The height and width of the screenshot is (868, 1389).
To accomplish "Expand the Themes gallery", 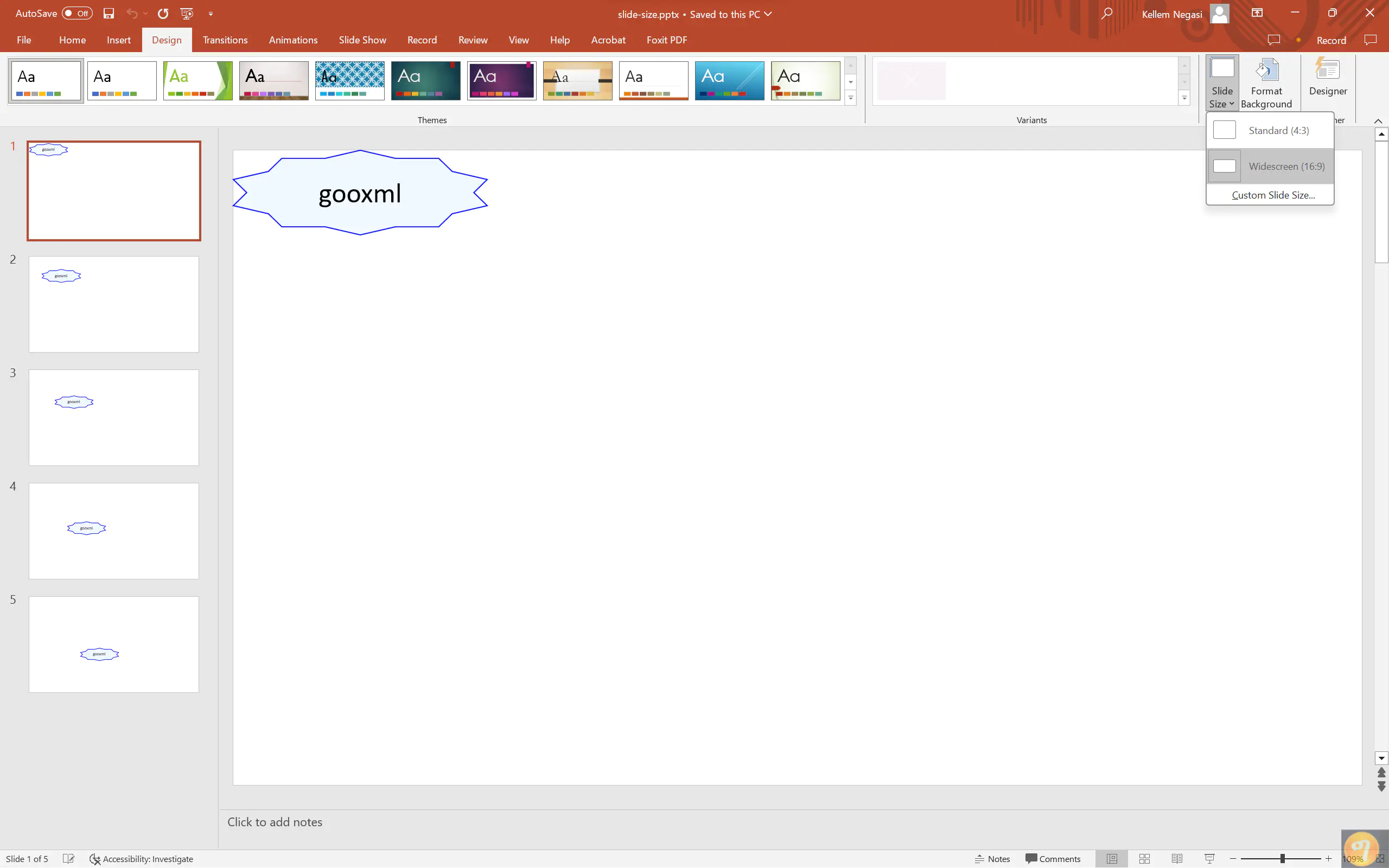I will (850, 98).
